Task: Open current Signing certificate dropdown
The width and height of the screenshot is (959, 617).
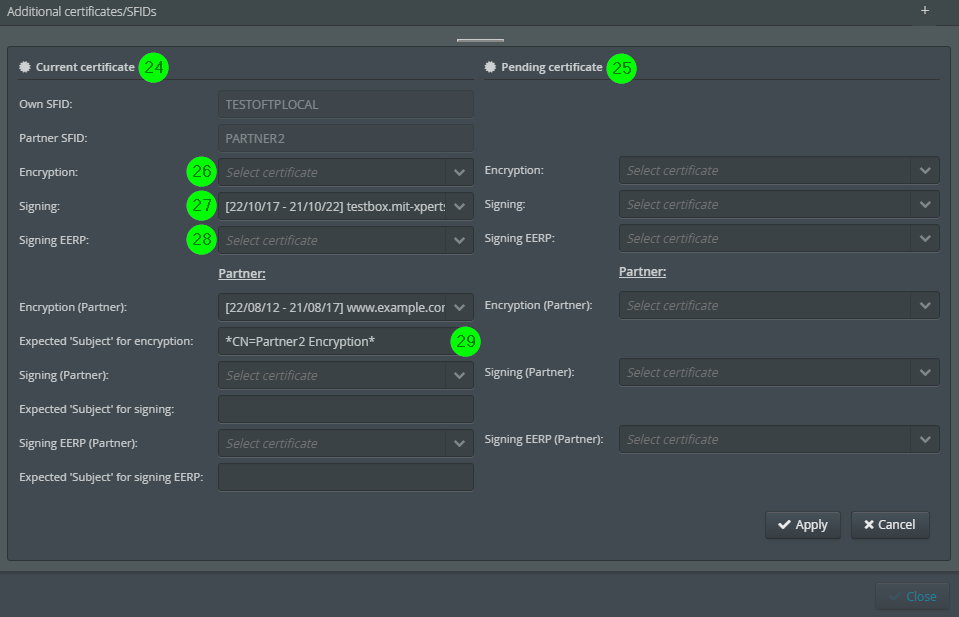Action: click(346, 207)
